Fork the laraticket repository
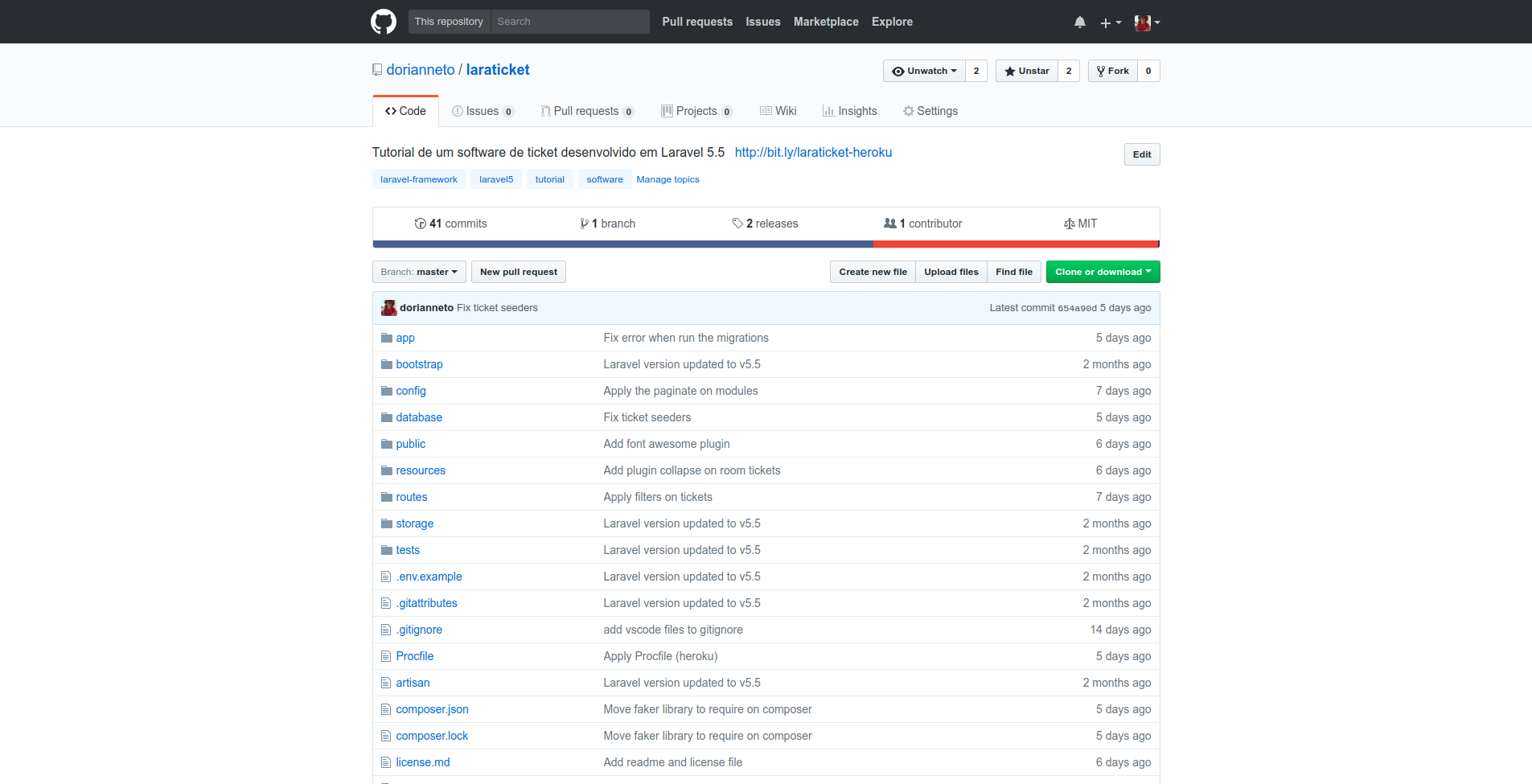 coord(1113,71)
